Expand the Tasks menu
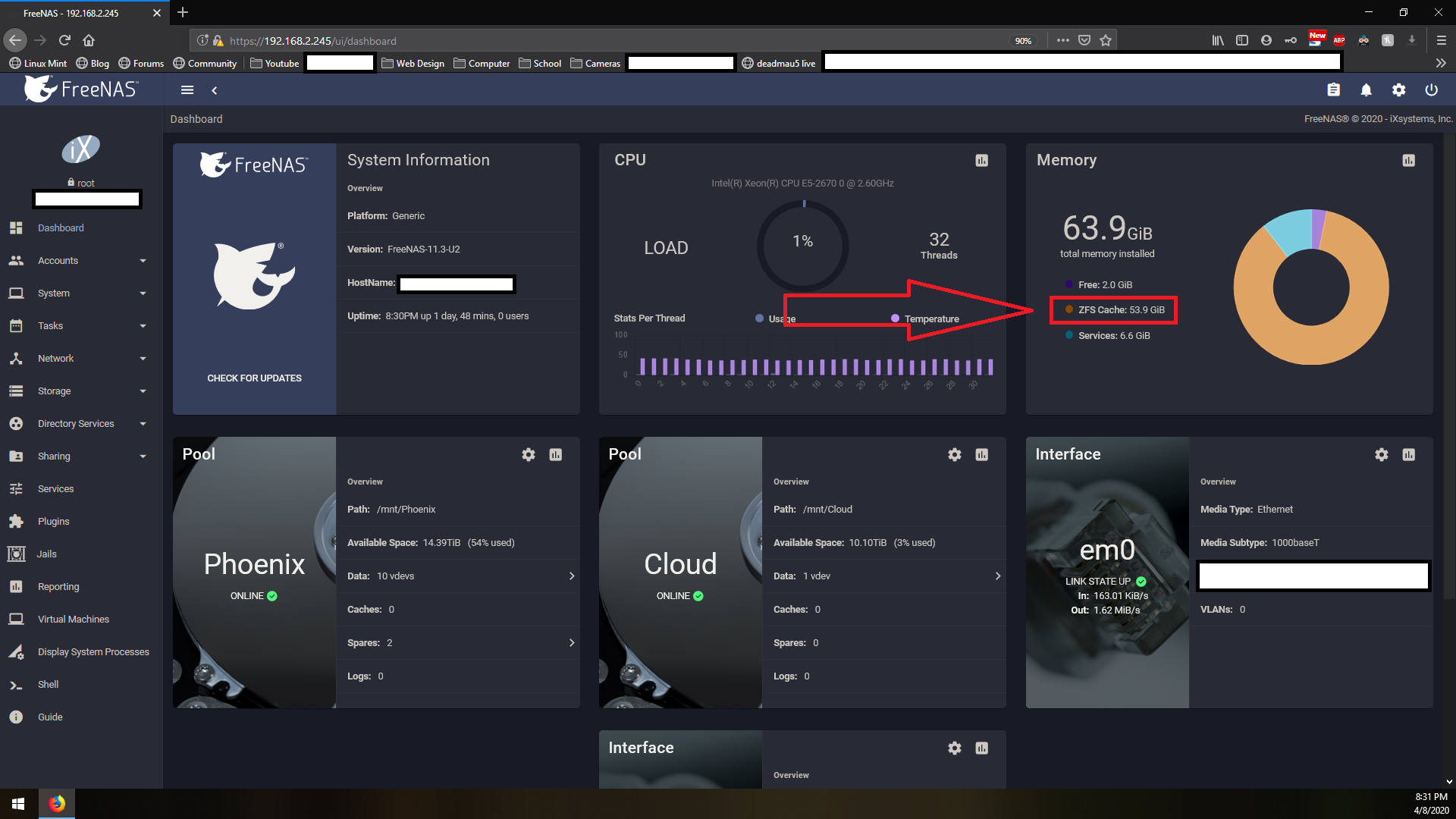The width and height of the screenshot is (1456, 819). (x=81, y=325)
